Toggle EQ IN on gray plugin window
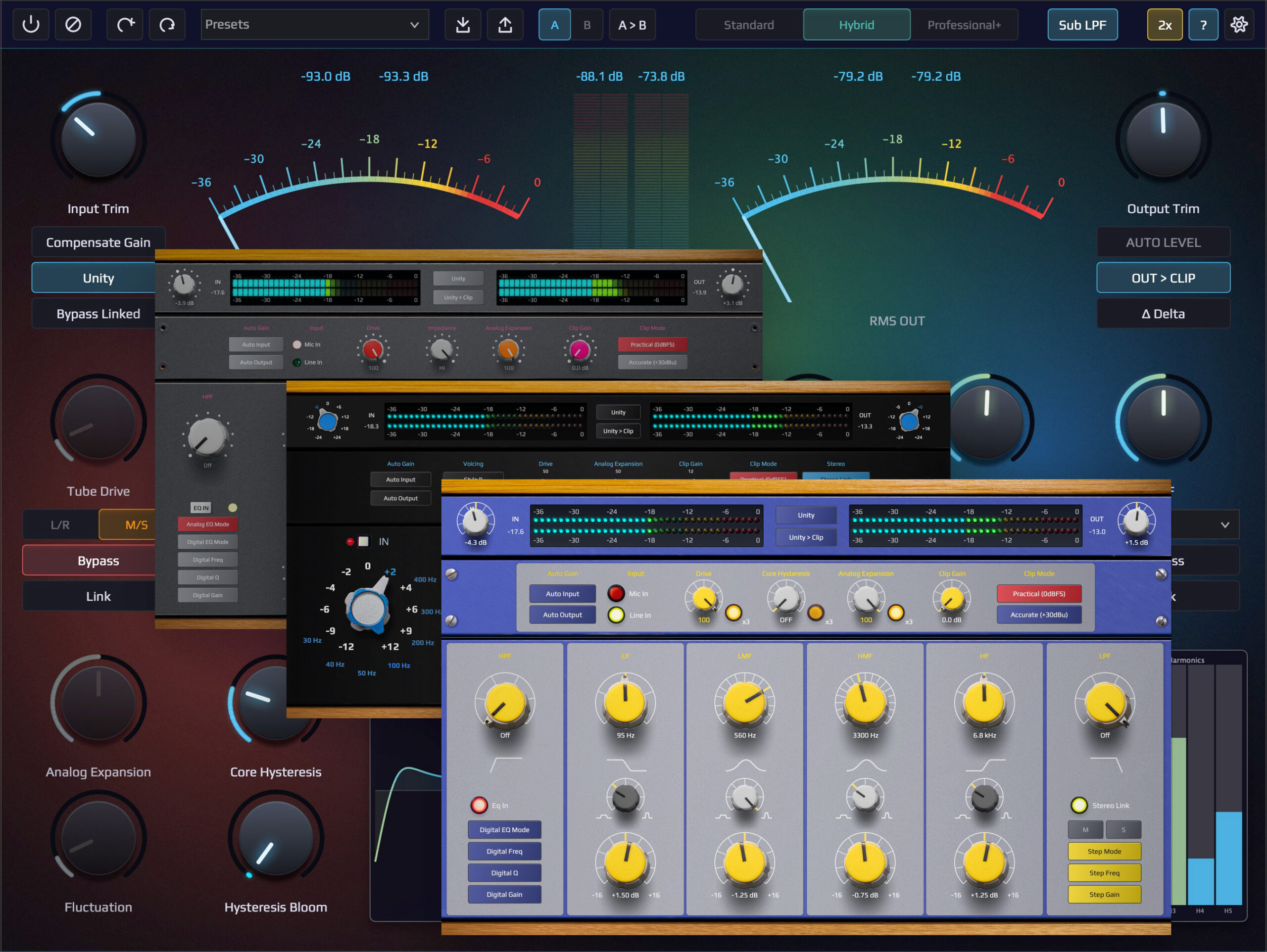The height and width of the screenshot is (952, 1267). pyautogui.click(x=201, y=508)
